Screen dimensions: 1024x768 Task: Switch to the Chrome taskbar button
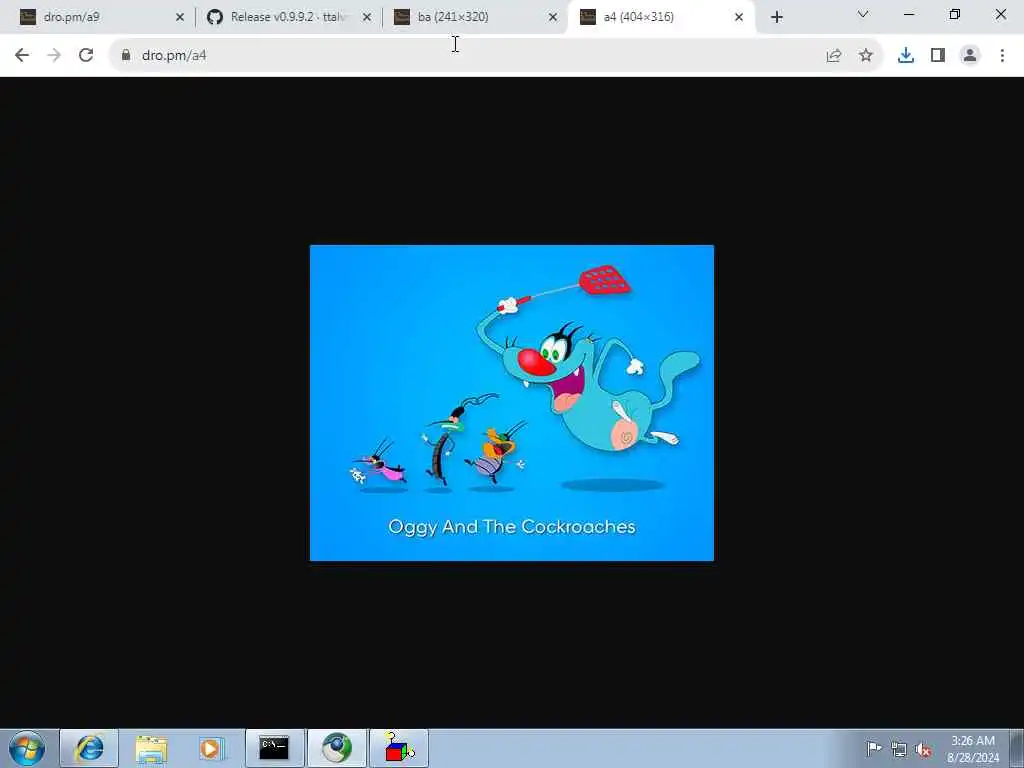[337, 748]
